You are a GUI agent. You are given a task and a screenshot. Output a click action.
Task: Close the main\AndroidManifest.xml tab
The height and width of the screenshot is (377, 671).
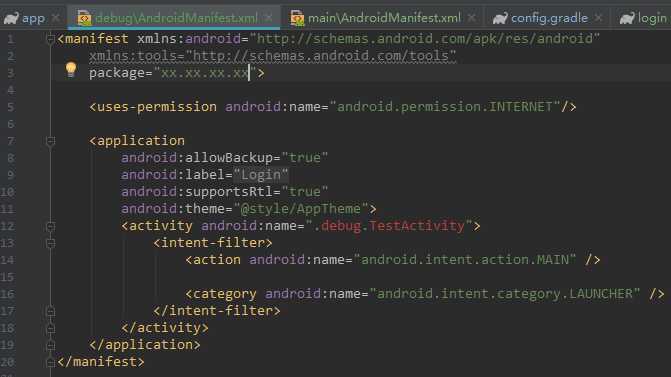tap(472, 18)
